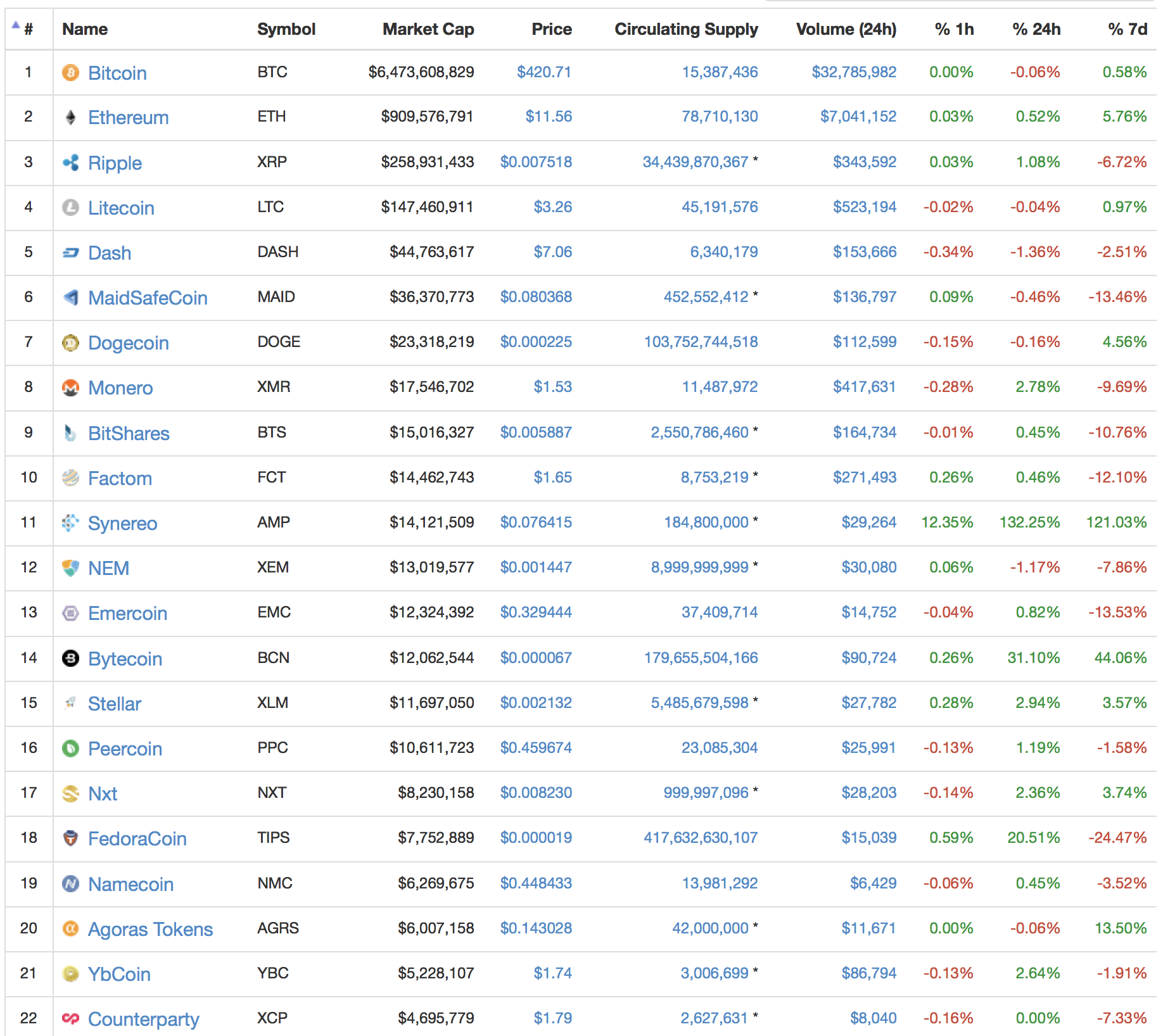1163x1036 pixels.
Task: Click Bitcoin market cap $6,473,608,829
Action: coord(421,72)
